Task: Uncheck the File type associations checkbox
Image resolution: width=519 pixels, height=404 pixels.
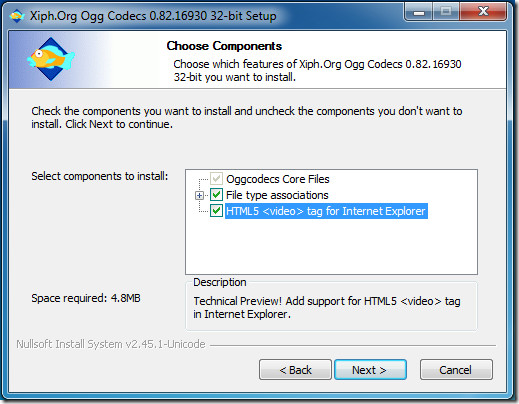Action: click(216, 195)
